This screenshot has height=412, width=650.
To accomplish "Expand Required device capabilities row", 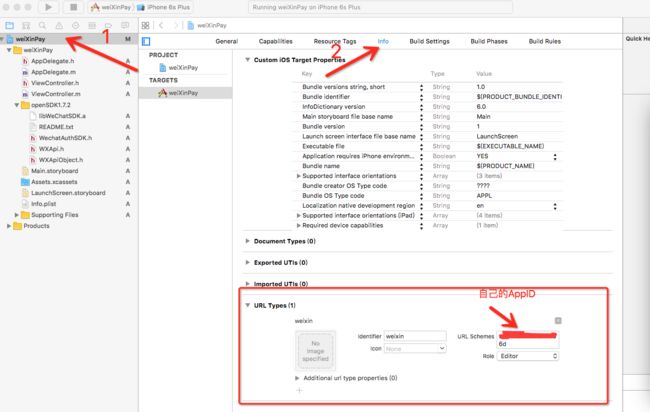I will tap(298, 225).
